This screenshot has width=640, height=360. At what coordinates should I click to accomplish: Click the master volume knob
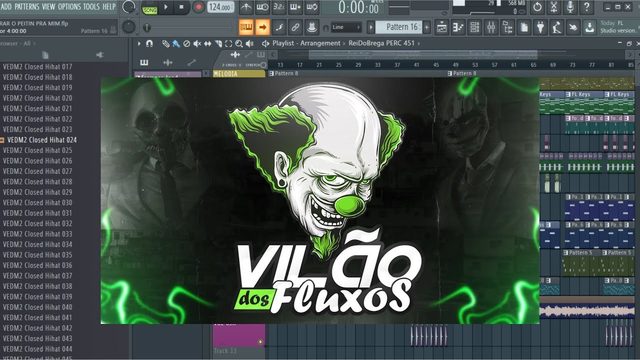(x=129, y=7)
